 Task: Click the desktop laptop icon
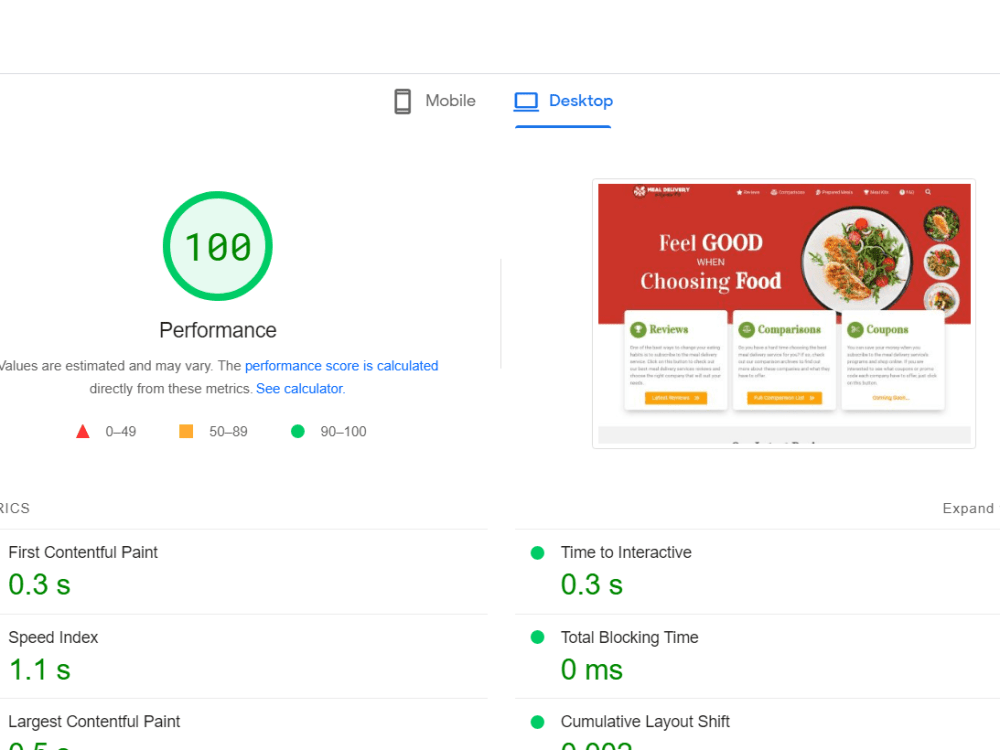pyautogui.click(x=526, y=101)
